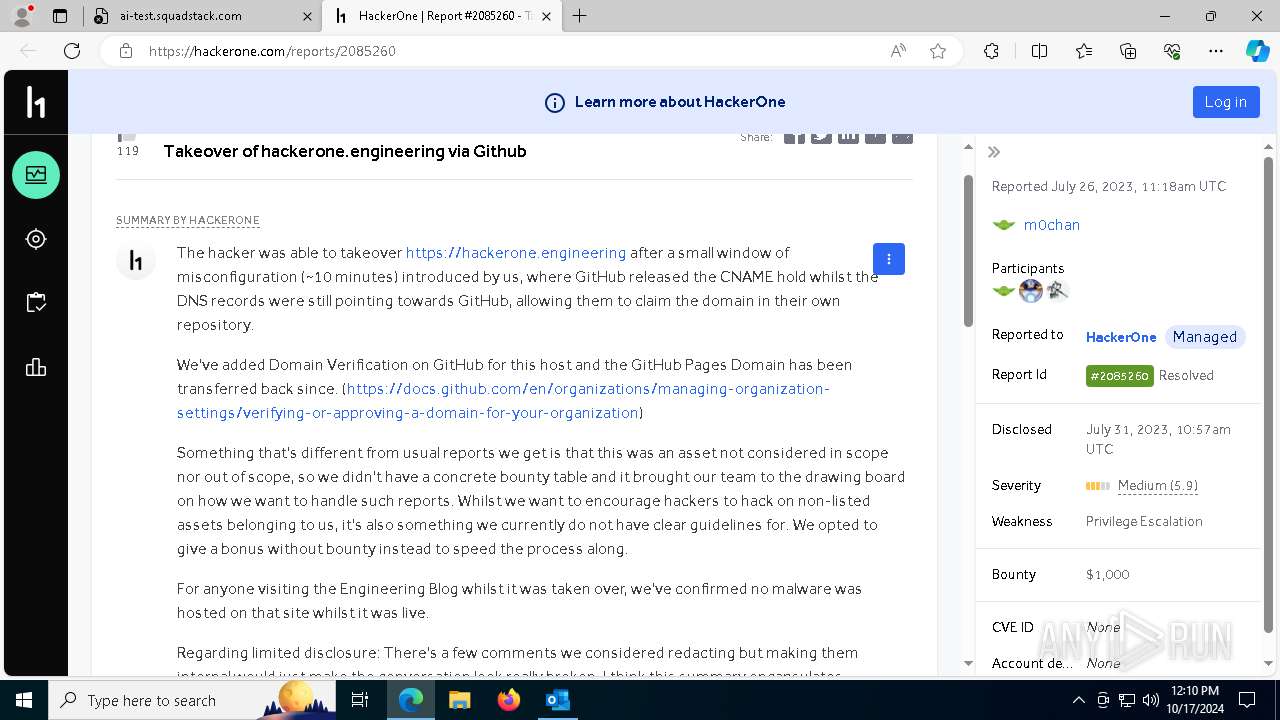The width and height of the screenshot is (1280, 720).
Task: Open the Windows Start menu
Action: point(24,700)
